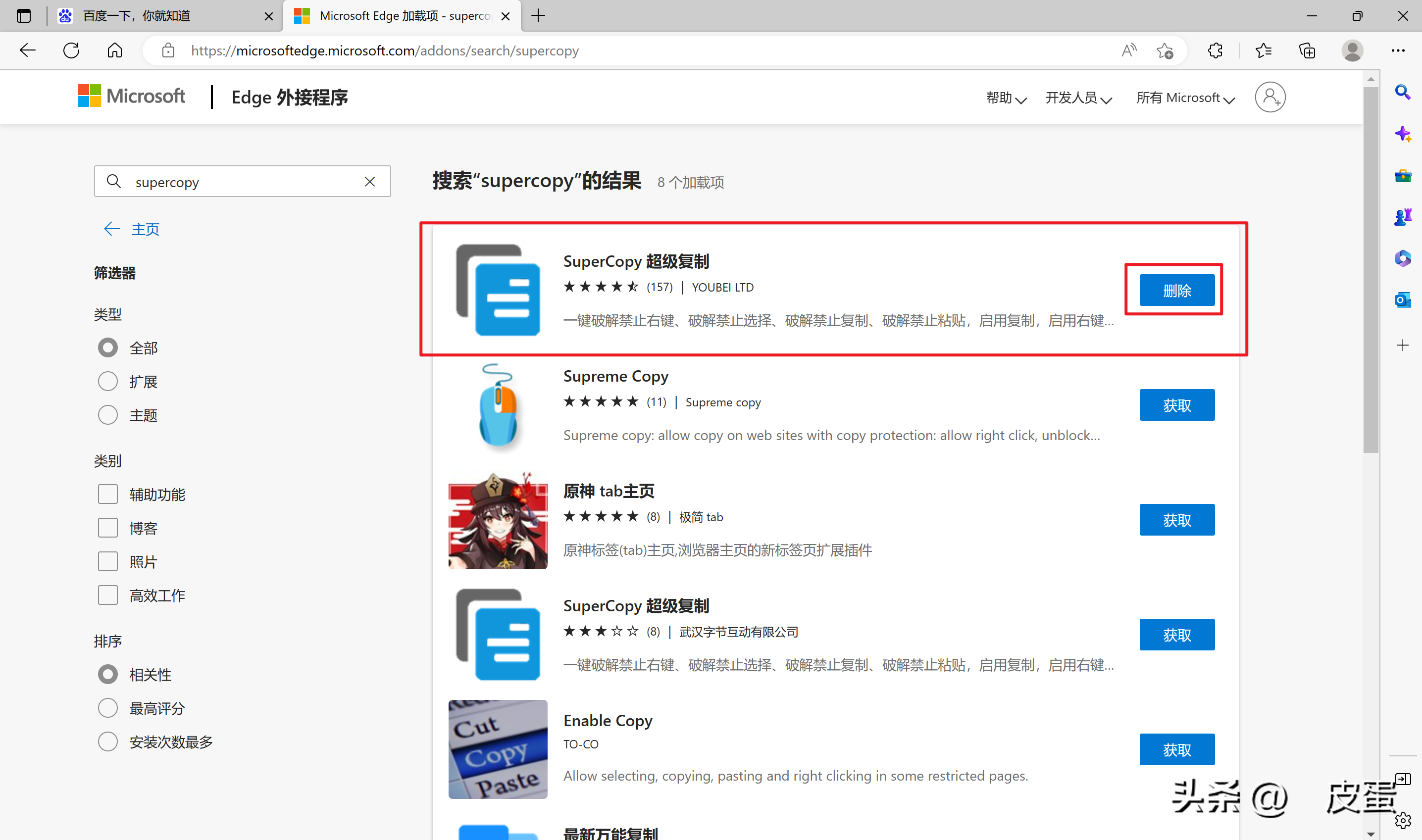Expand the 开发人员 dropdown menu
Screen dimensions: 1422x840
click(x=1078, y=98)
